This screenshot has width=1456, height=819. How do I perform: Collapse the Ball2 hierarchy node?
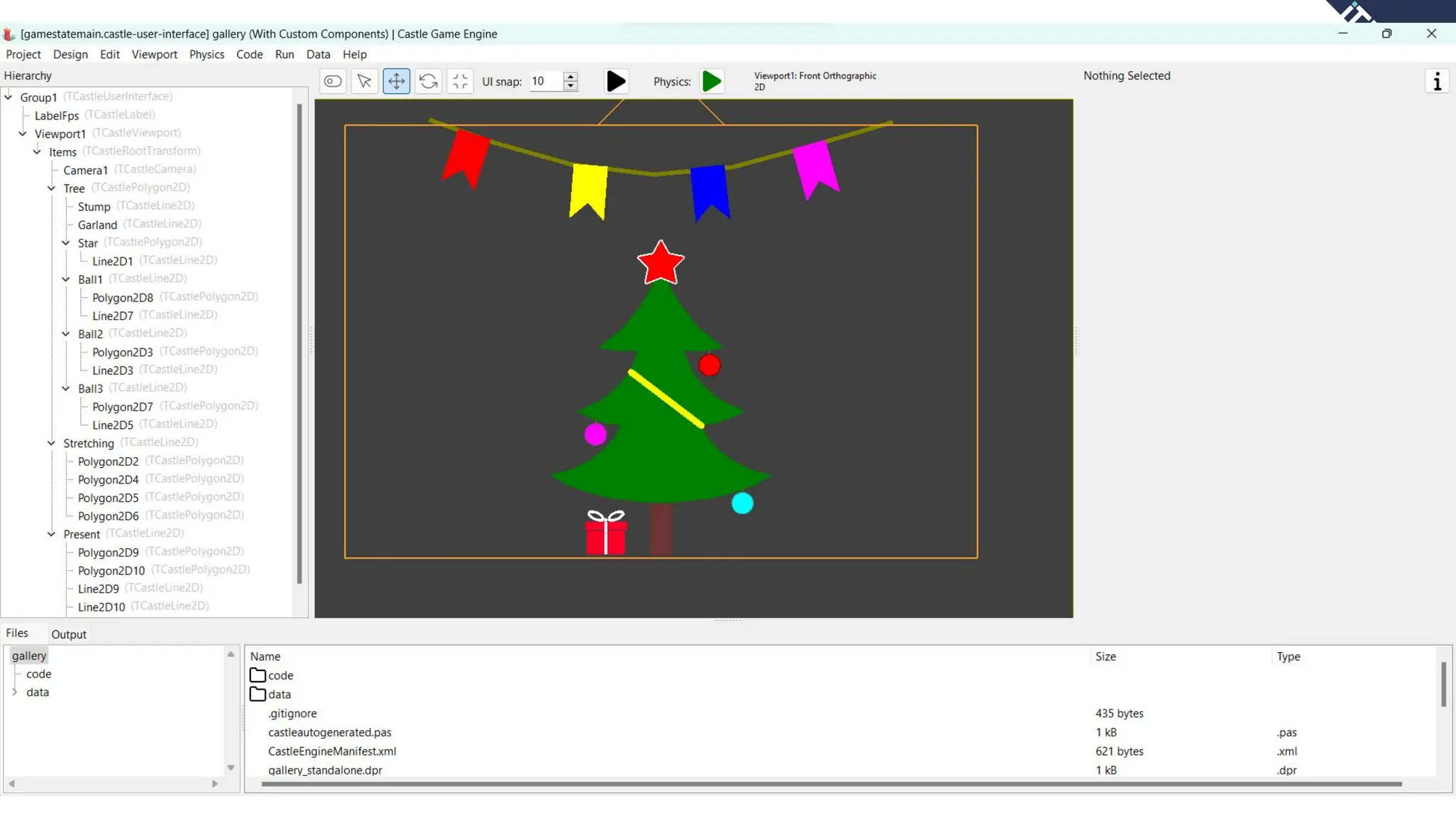[66, 333]
